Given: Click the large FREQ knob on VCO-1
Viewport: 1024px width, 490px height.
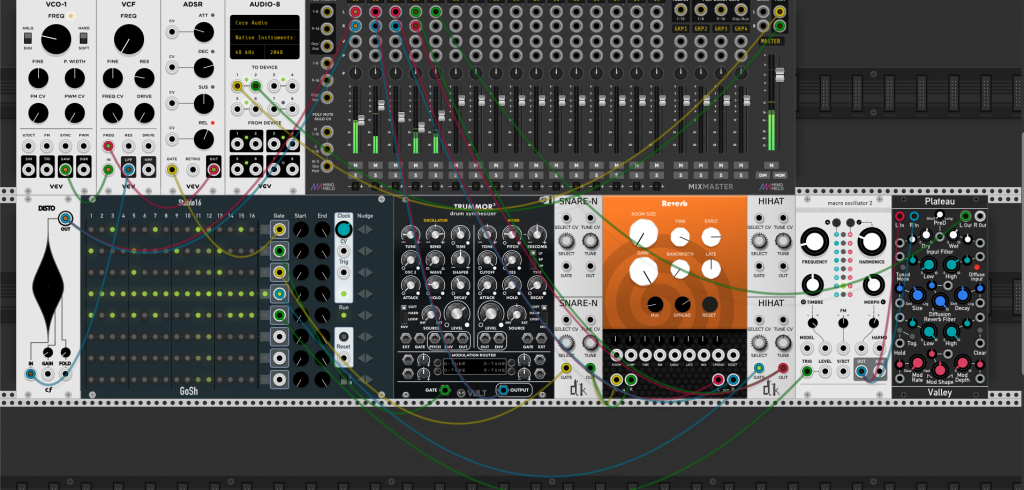Looking at the screenshot, I should [x=56, y=39].
